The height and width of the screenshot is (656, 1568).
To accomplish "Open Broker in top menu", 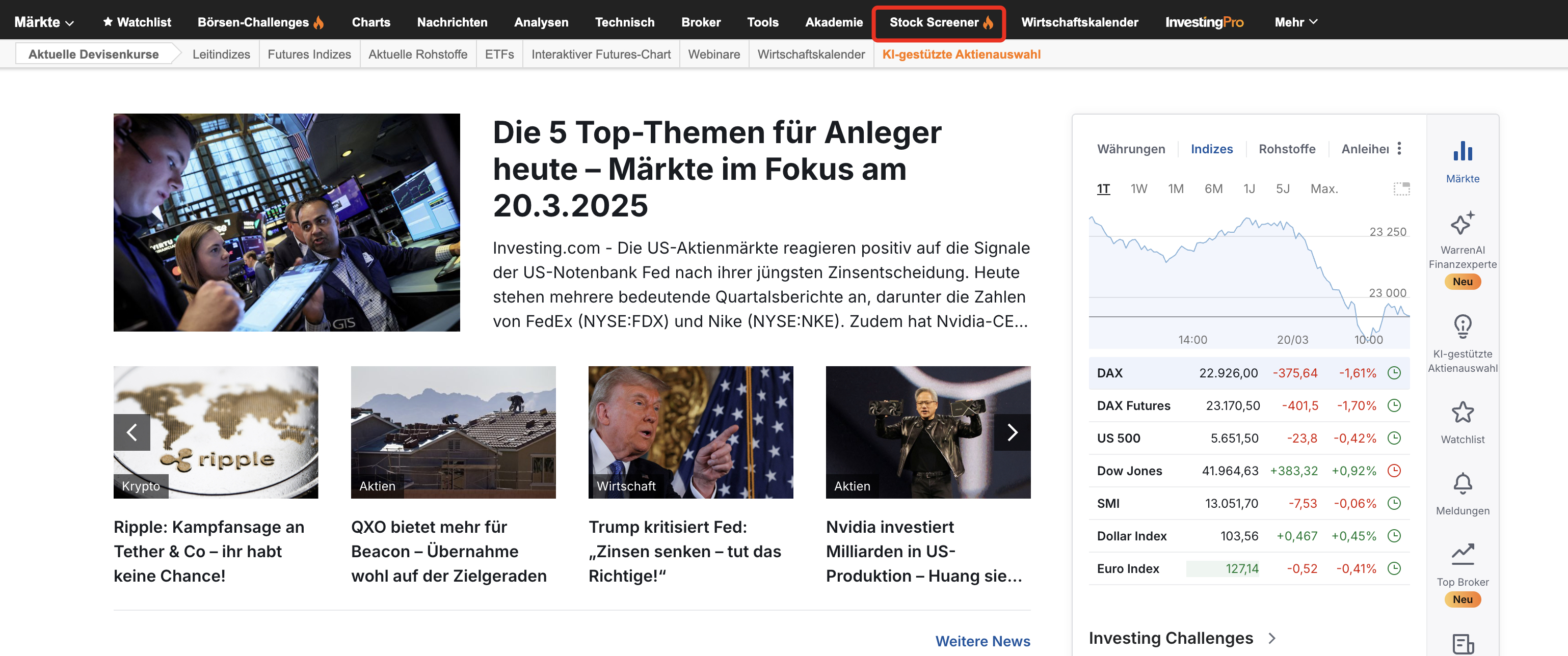I will click(x=701, y=22).
